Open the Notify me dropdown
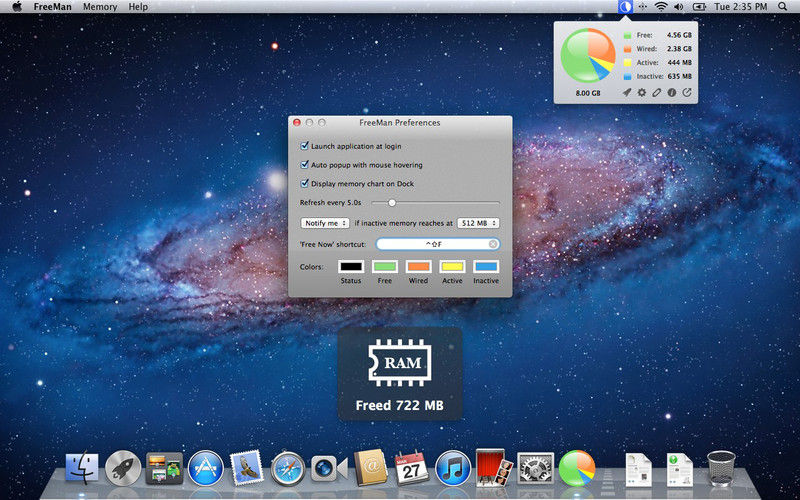The width and height of the screenshot is (800, 500). 325,223
